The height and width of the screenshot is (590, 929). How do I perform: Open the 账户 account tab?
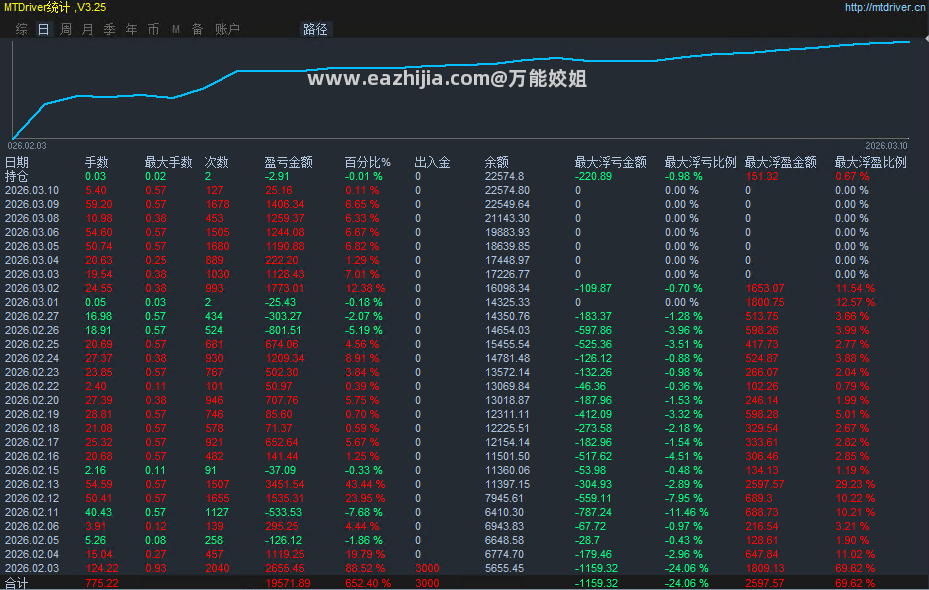227,29
